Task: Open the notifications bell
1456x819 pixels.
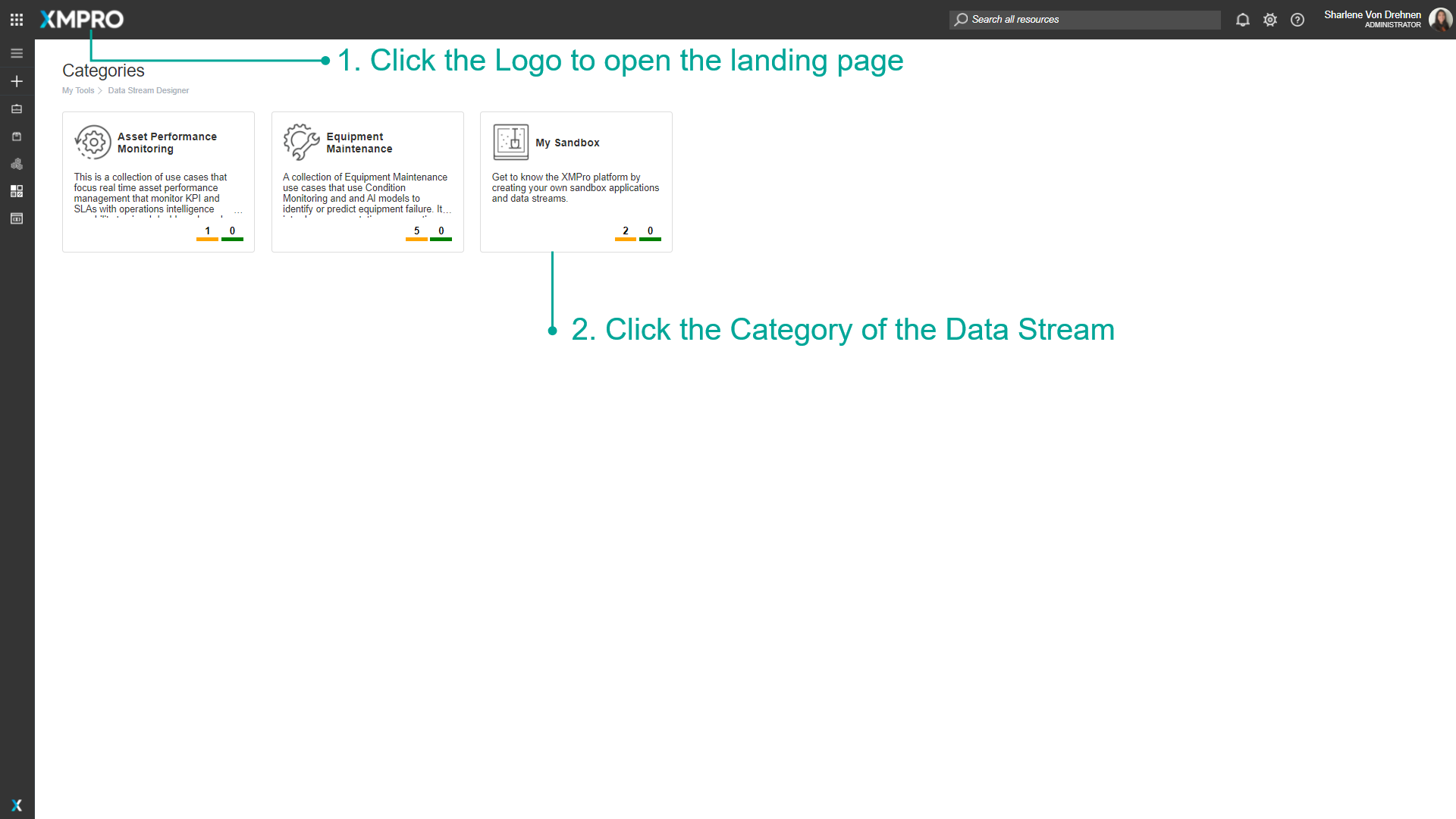Action: point(1242,20)
